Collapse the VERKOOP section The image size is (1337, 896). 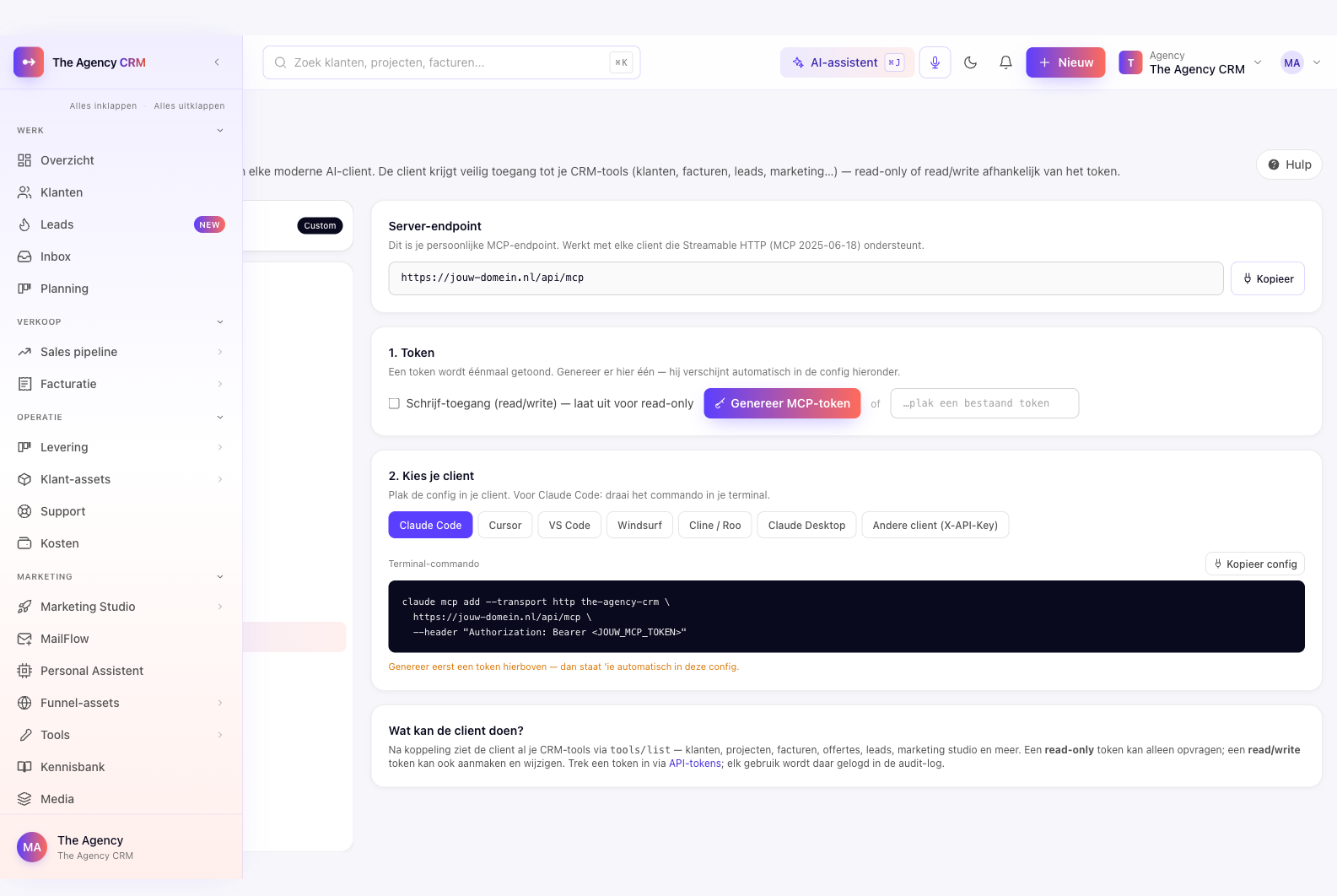coord(220,322)
